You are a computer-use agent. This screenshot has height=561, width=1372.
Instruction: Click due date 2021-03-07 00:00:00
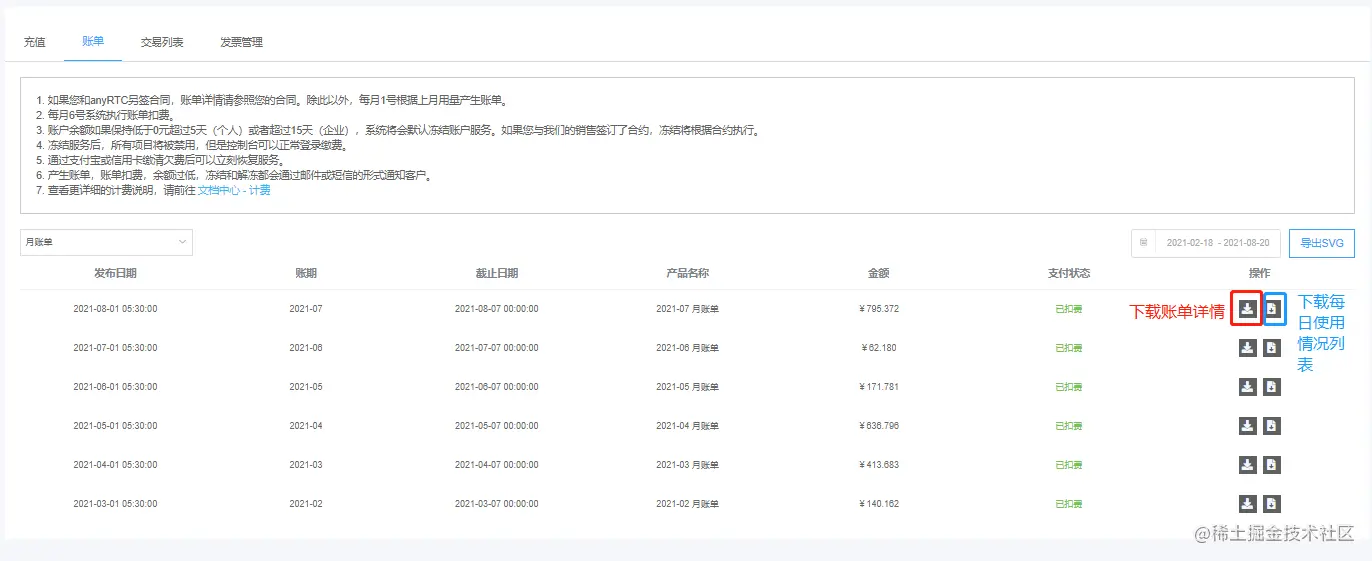click(x=497, y=504)
